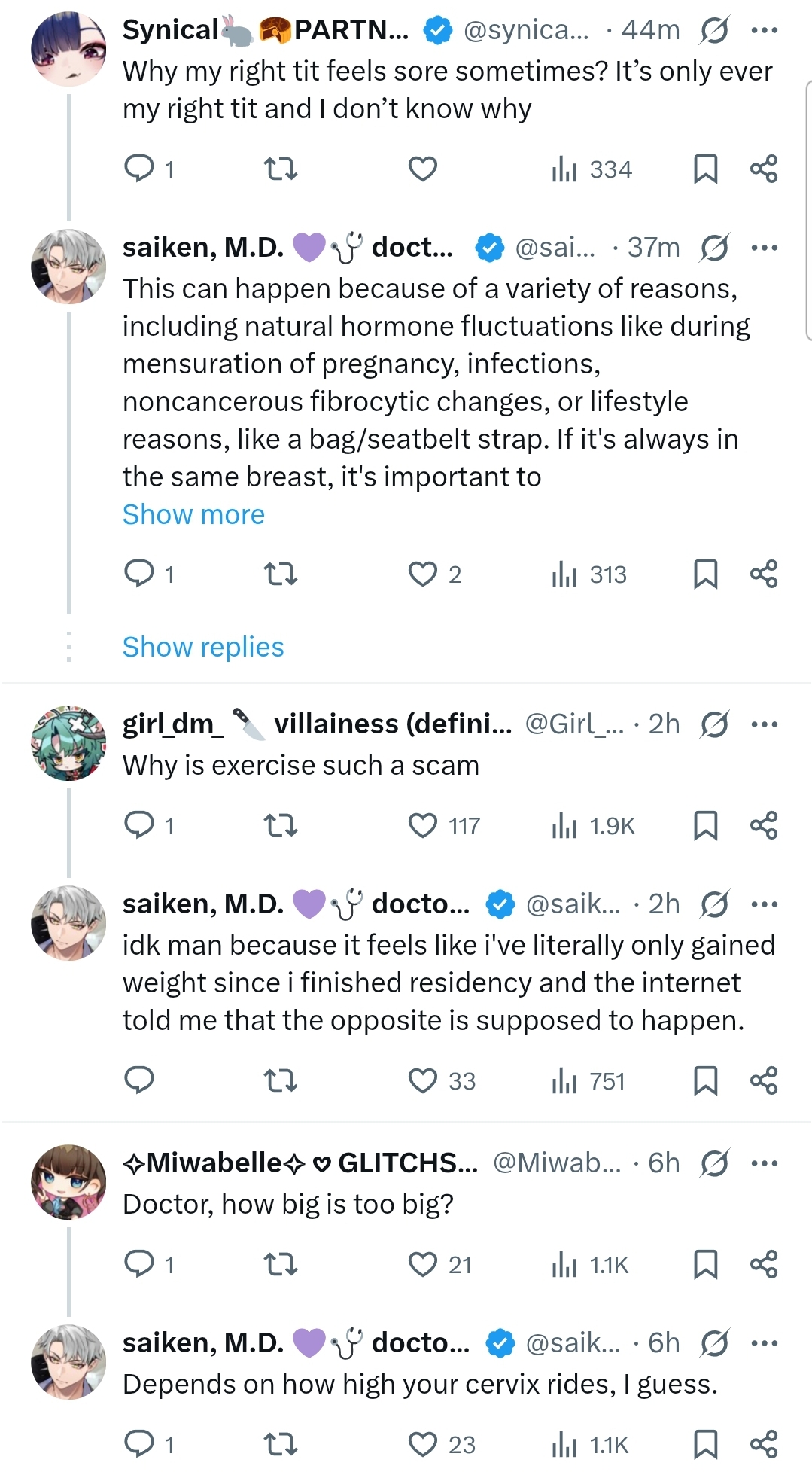Viewport: 812px width, 1472px height.
Task: Share Miwabelle's 'how big' tweet
Action: pyautogui.click(x=763, y=1264)
